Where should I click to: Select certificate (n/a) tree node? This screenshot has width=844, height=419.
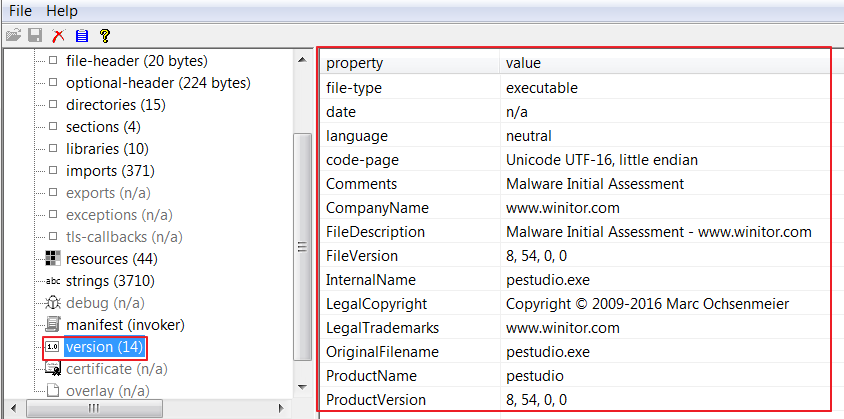point(117,369)
